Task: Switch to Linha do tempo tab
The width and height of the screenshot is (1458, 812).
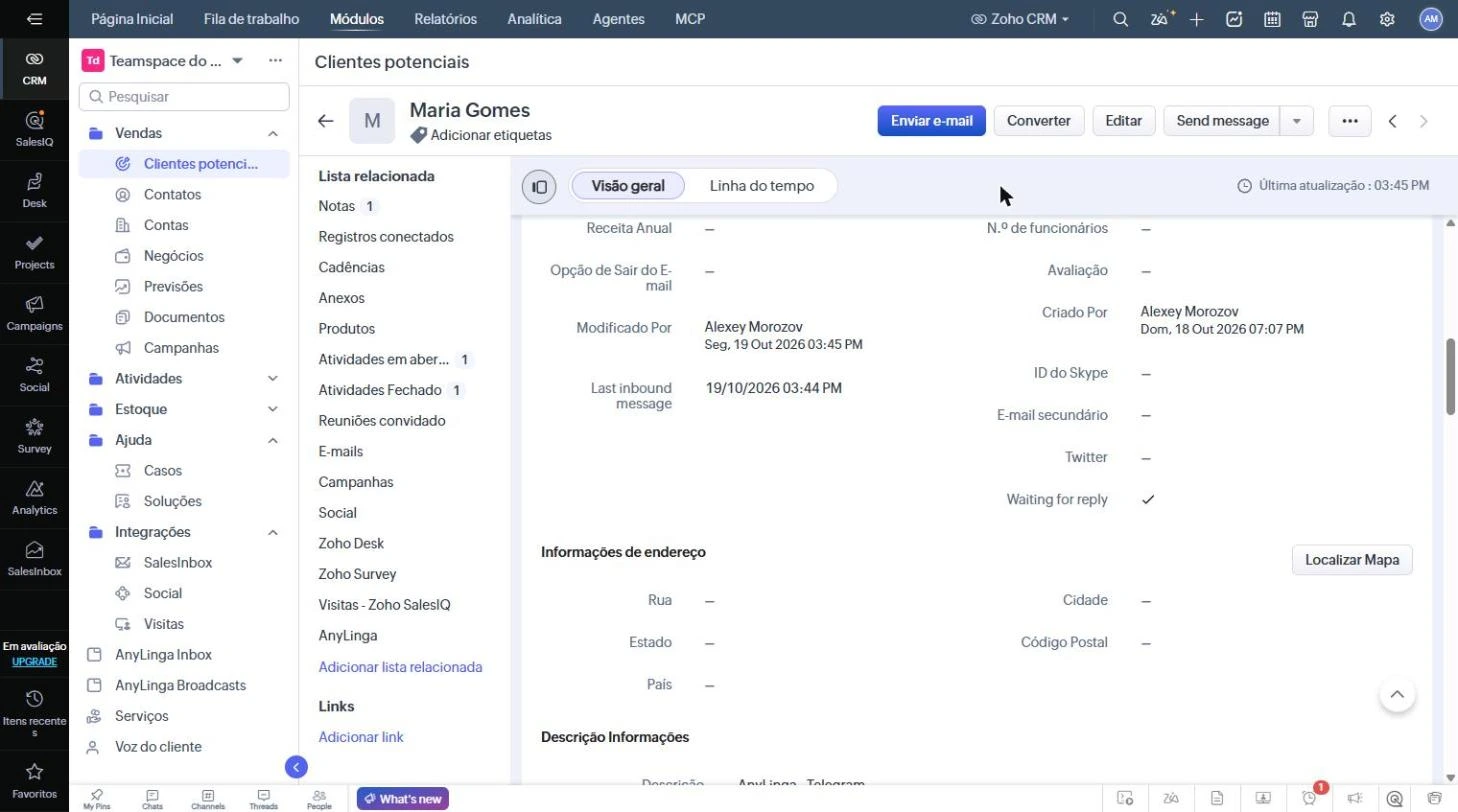Action: click(762, 186)
